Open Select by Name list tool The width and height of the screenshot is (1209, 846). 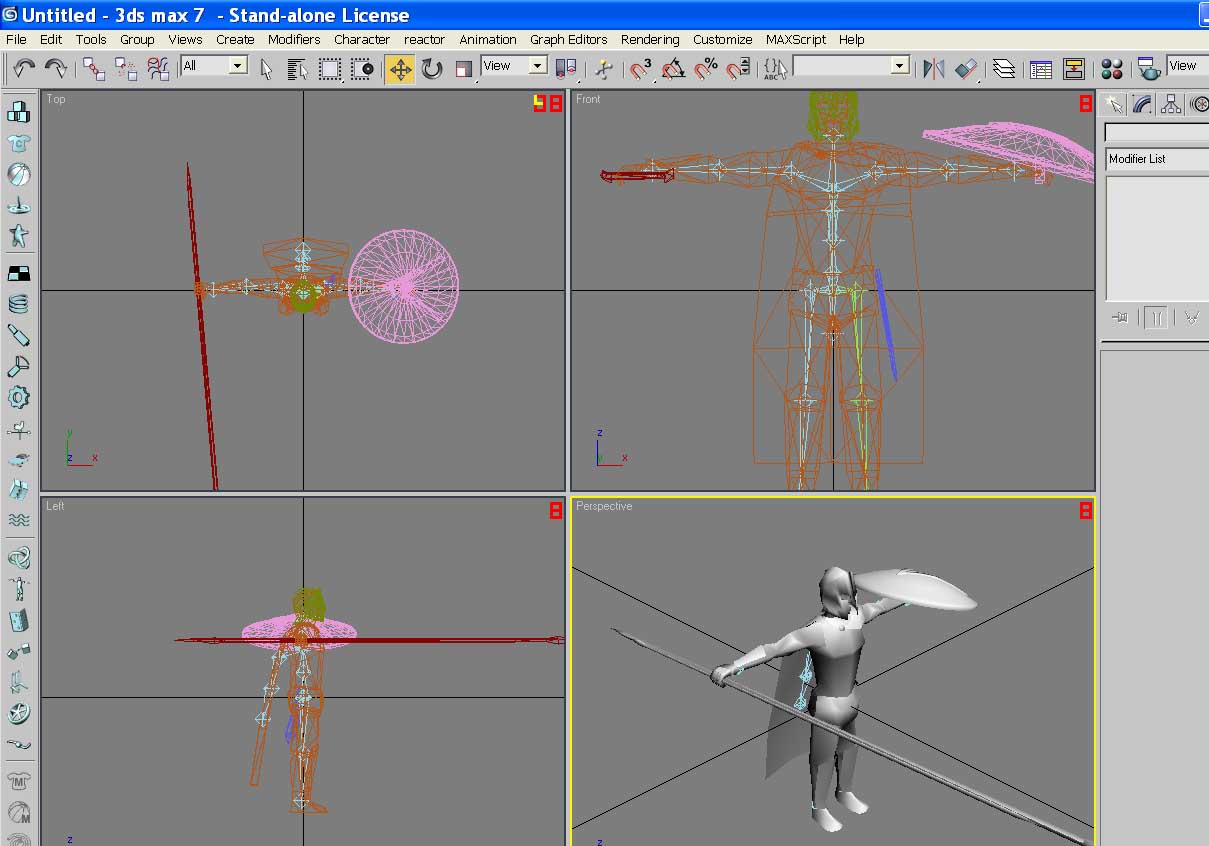coord(298,69)
